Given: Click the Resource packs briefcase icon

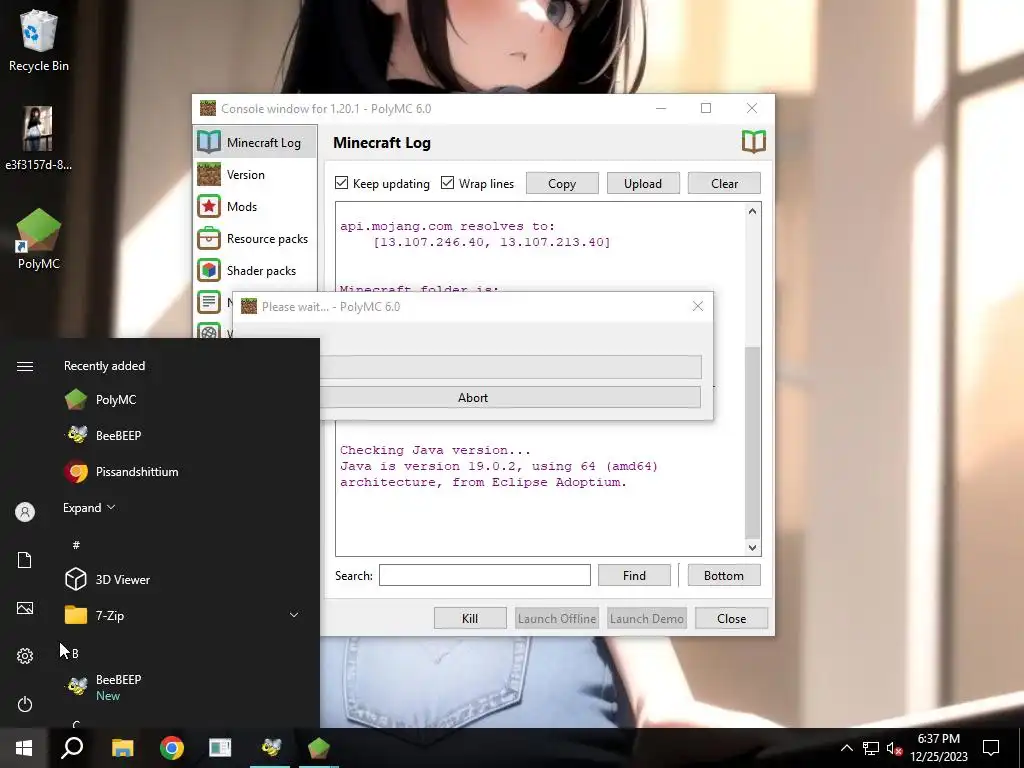Looking at the screenshot, I should [209, 238].
